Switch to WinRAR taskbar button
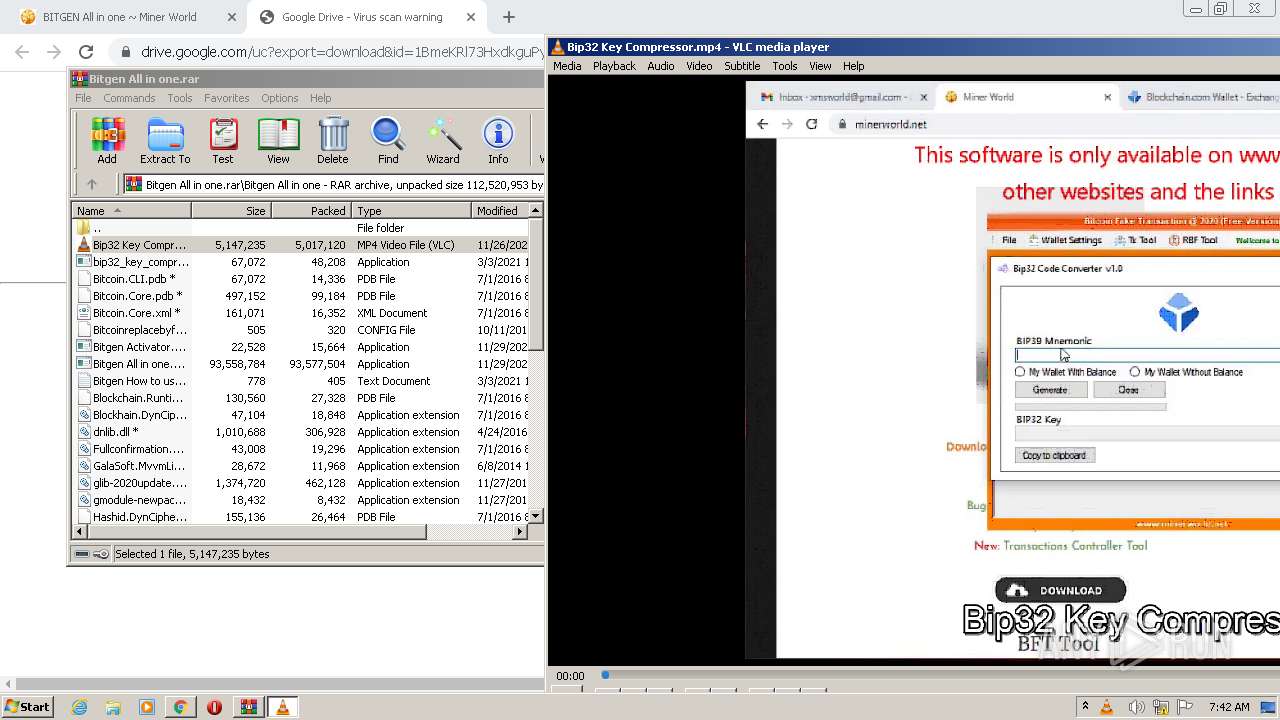The image size is (1280, 720). [x=248, y=707]
